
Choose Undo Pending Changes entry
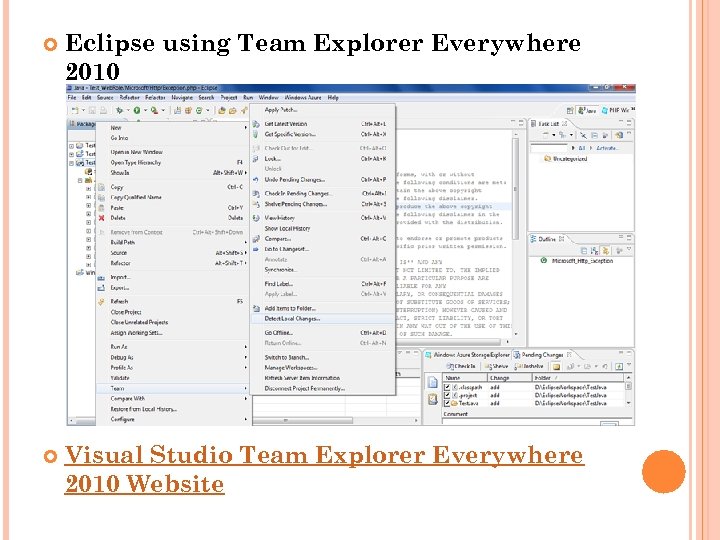(x=323, y=180)
